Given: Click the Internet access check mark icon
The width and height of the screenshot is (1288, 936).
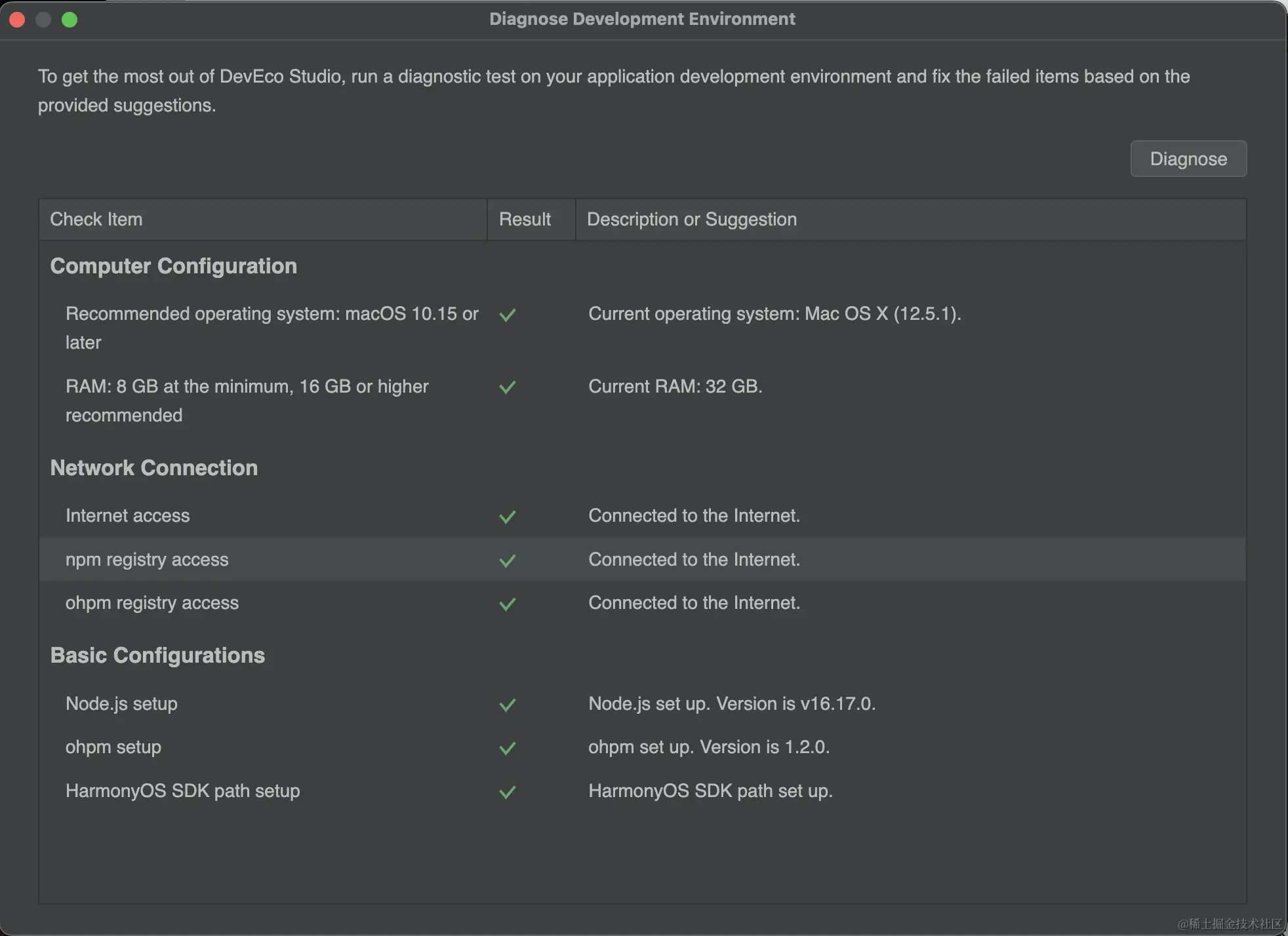Looking at the screenshot, I should (507, 517).
